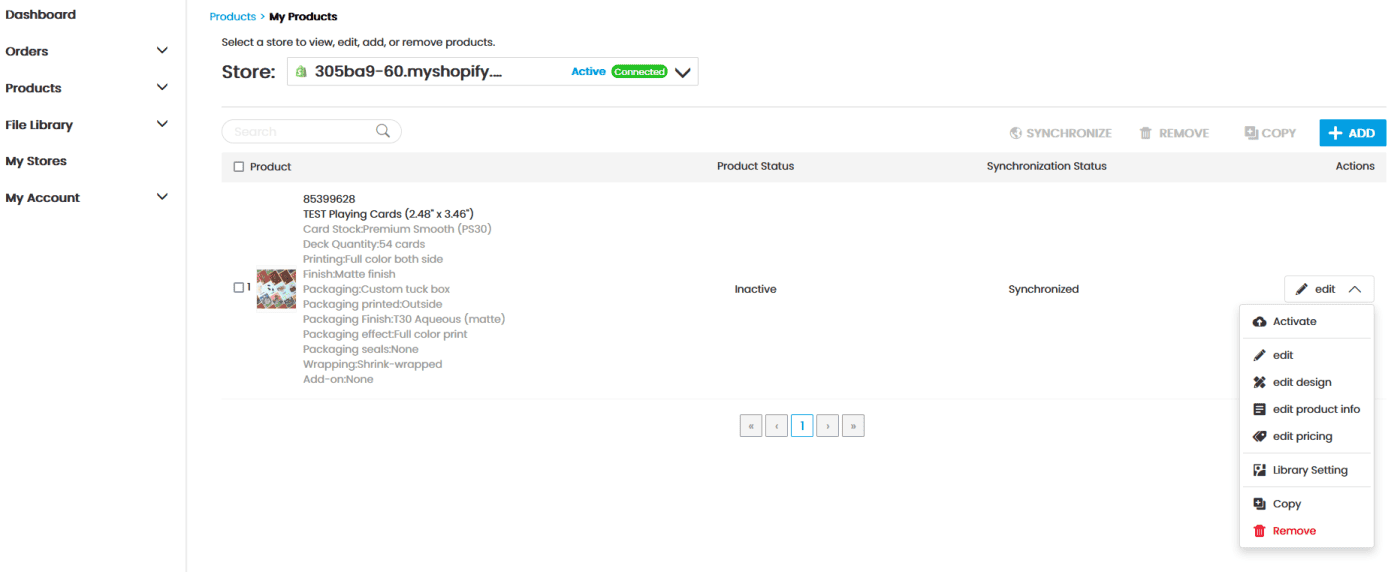The width and height of the screenshot is (1400, 572).
Task: Click the edit pricing tag icon
Action: [x=1260, y=437]
